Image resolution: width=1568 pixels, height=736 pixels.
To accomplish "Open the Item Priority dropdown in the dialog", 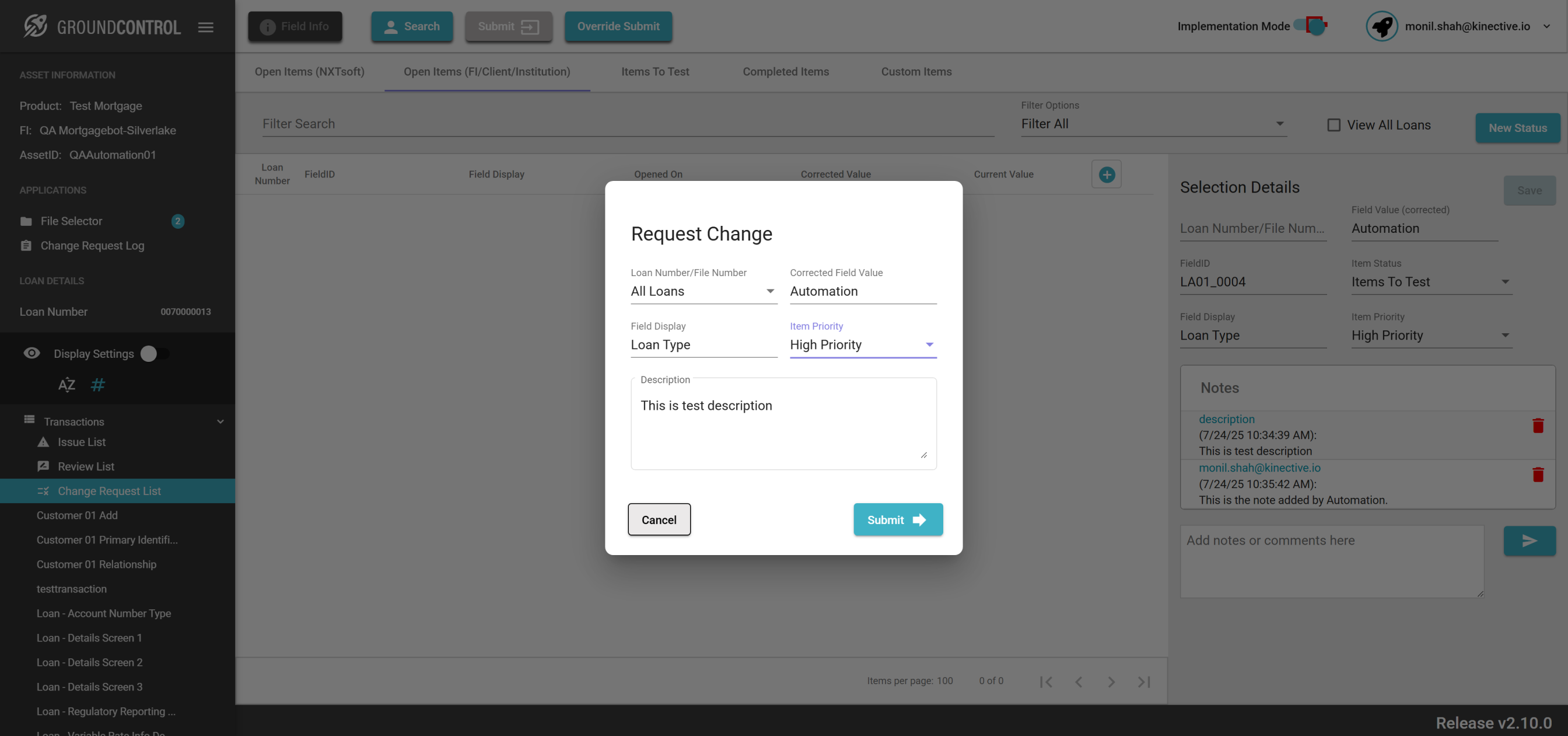I will (x=863, y=345).
